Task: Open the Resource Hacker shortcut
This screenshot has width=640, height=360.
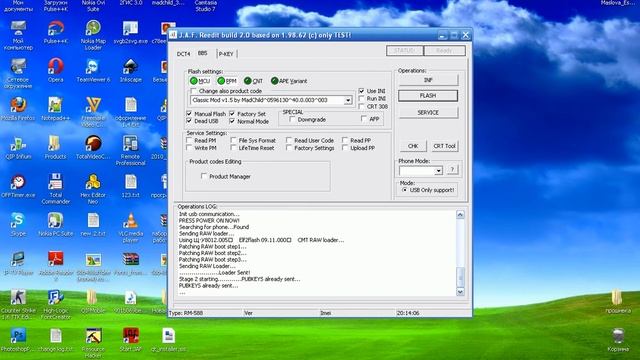Action: click(93, 336)
